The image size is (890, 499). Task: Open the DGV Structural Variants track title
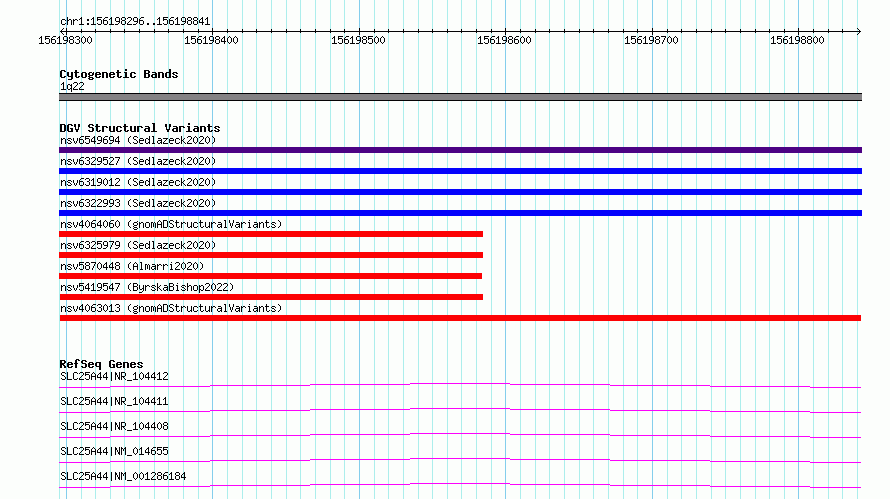140,128
